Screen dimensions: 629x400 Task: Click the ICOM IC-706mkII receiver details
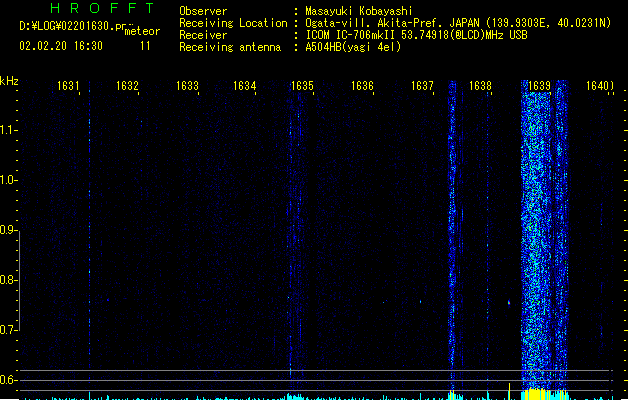[416, 35]
